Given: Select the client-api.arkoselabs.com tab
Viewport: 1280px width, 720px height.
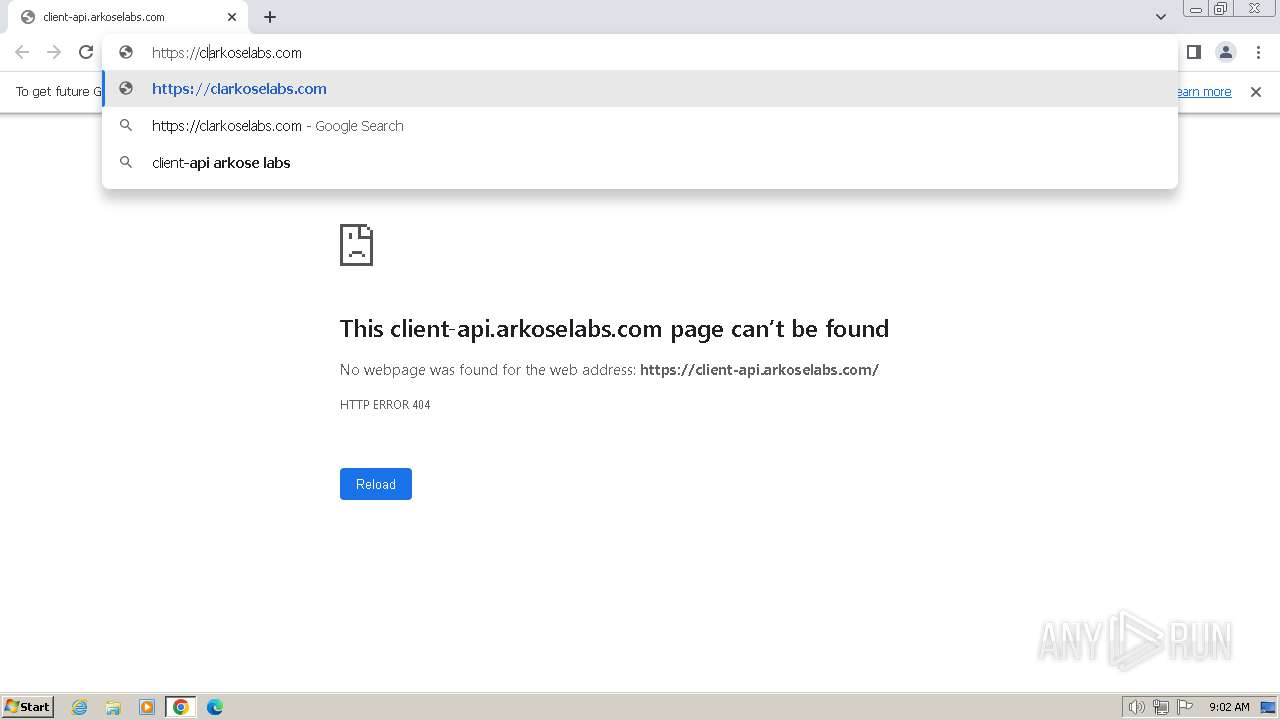Looking at the screenshot, I should [128, 17].
